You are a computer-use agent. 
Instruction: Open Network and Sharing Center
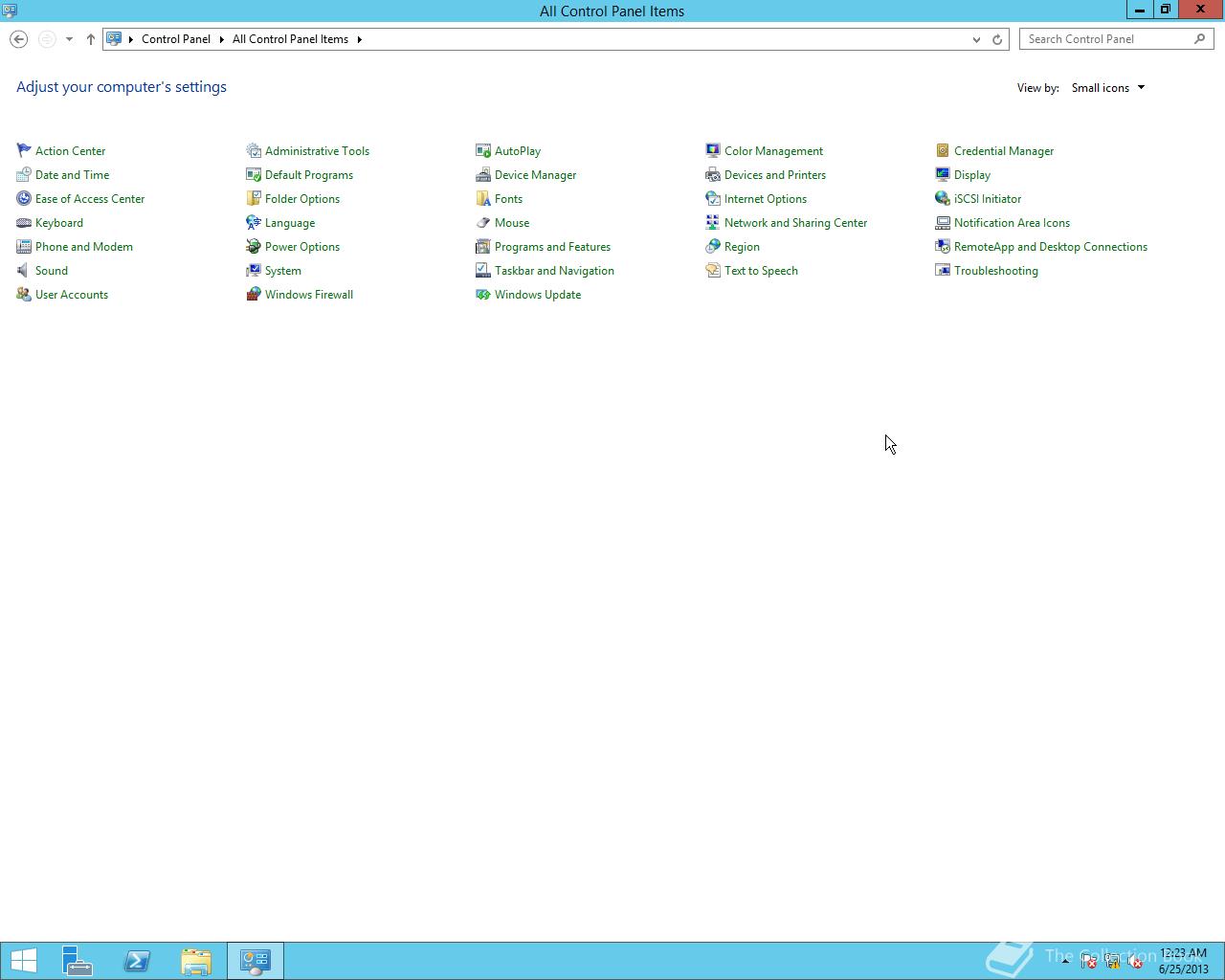[x=795, y=222]
